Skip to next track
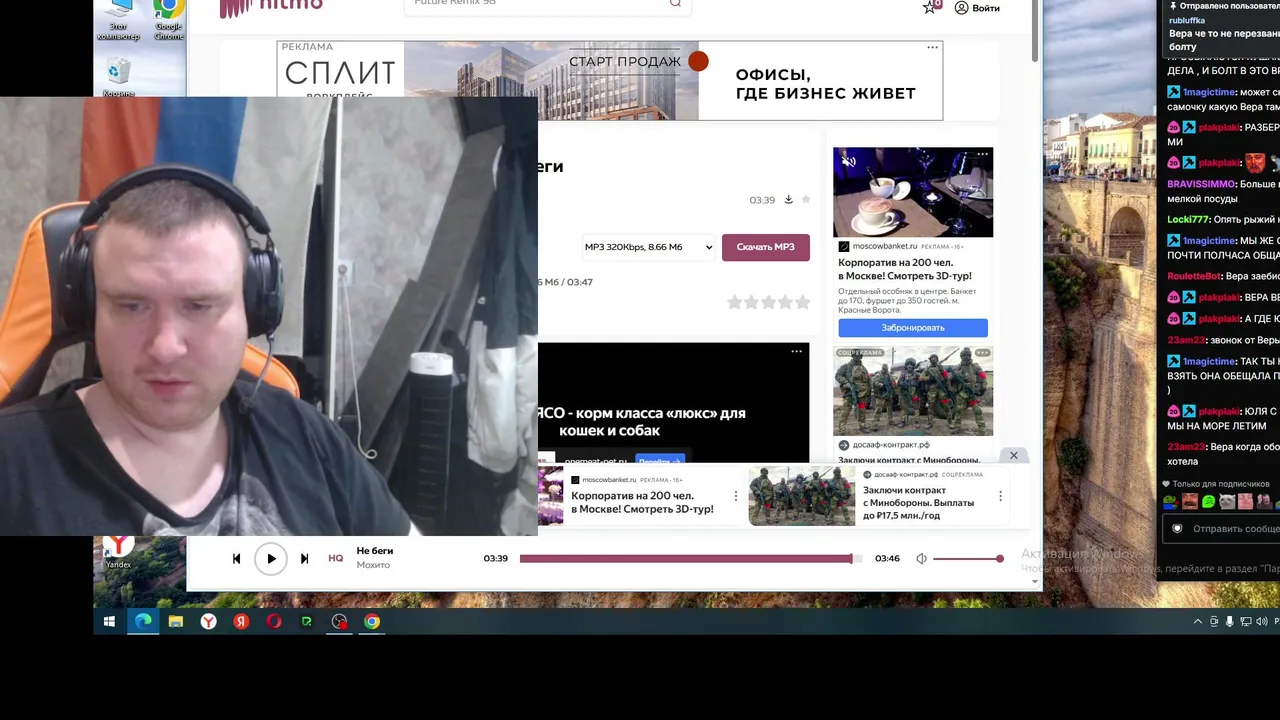Viewport: 1280px width, 720px height. 304,559
